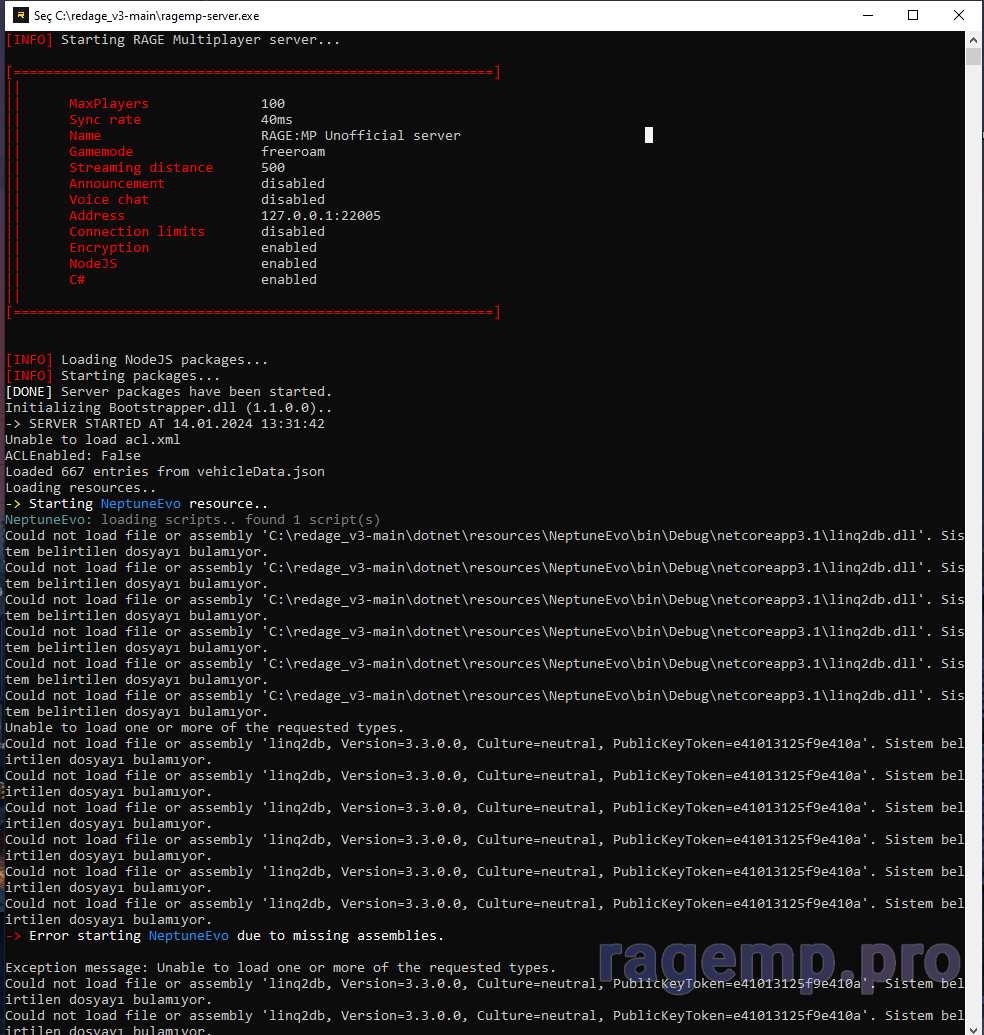Click the 'Starting NeptuneEvo resource' line
Viewport: 984px width, 1035px height.
137,504
